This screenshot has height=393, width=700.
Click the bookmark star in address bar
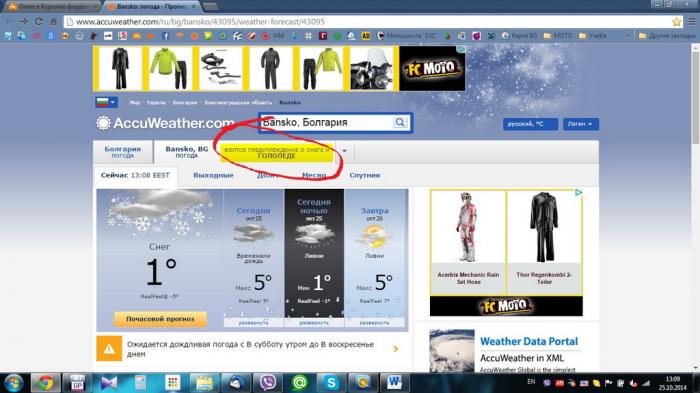(x=677, y=21)
